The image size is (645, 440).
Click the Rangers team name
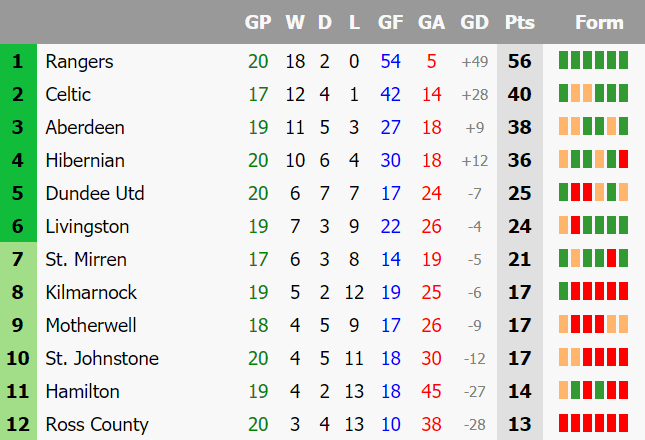coord(79,62)
